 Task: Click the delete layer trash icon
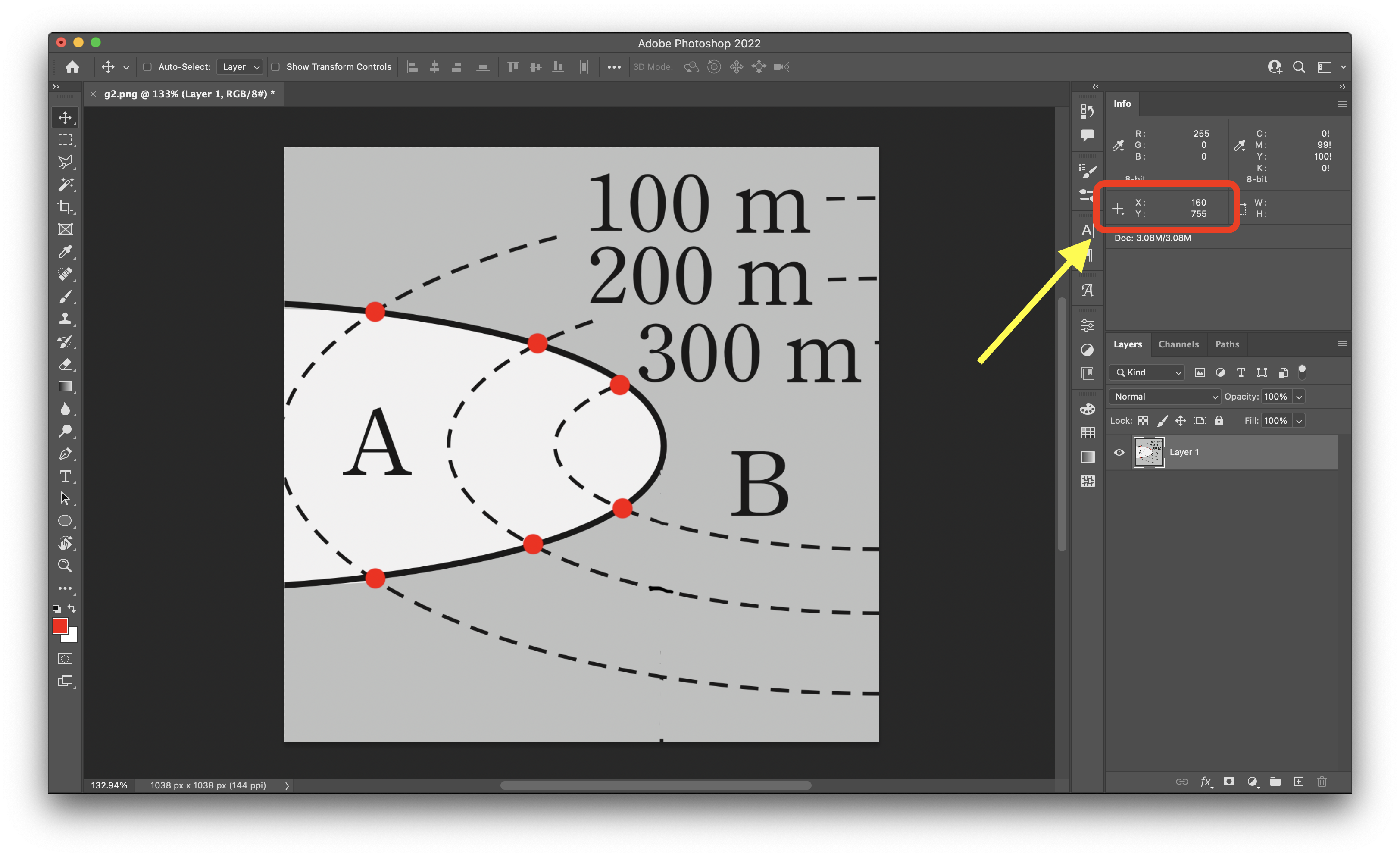click(x=1322, y=782)
